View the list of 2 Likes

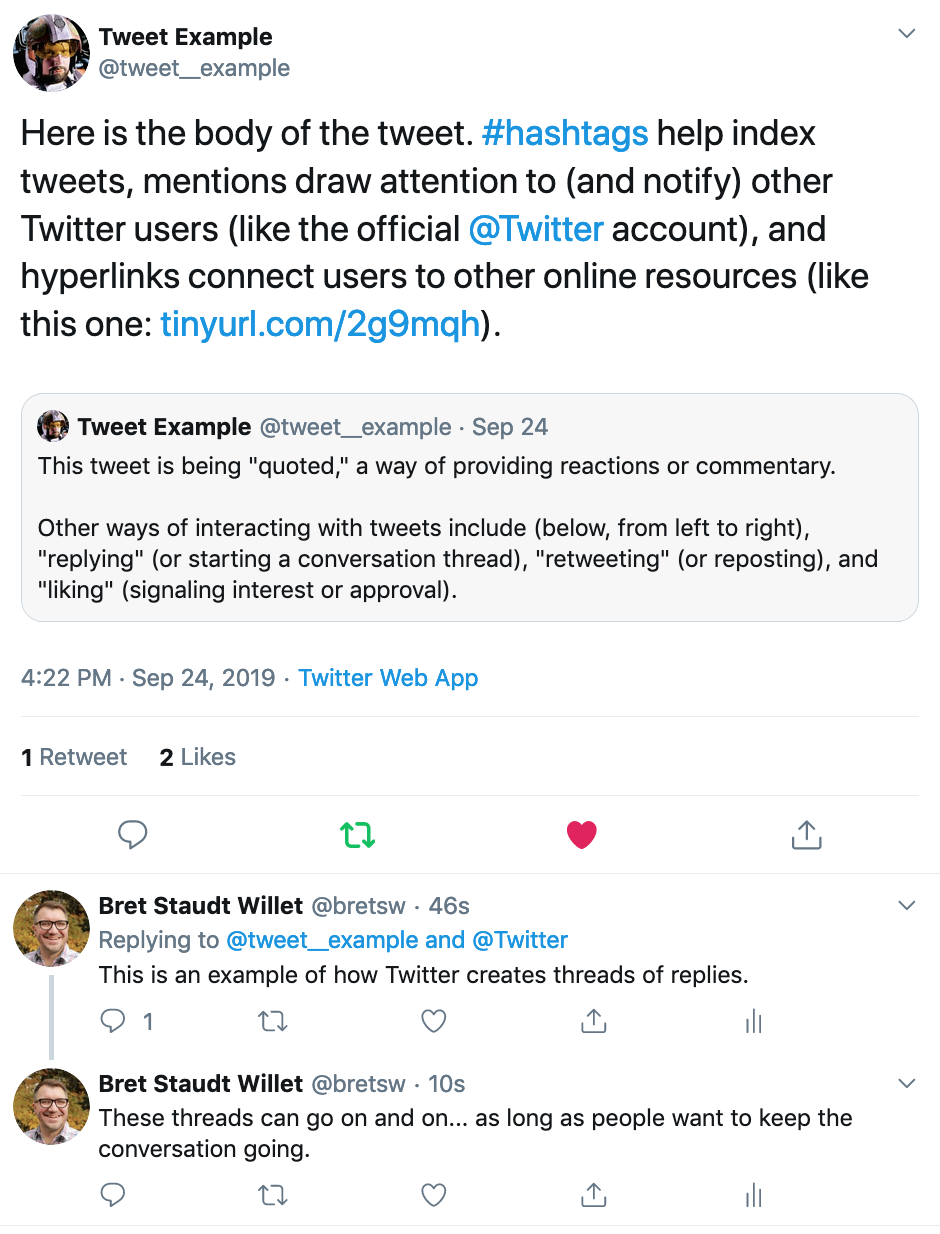[x=198, y=757]
